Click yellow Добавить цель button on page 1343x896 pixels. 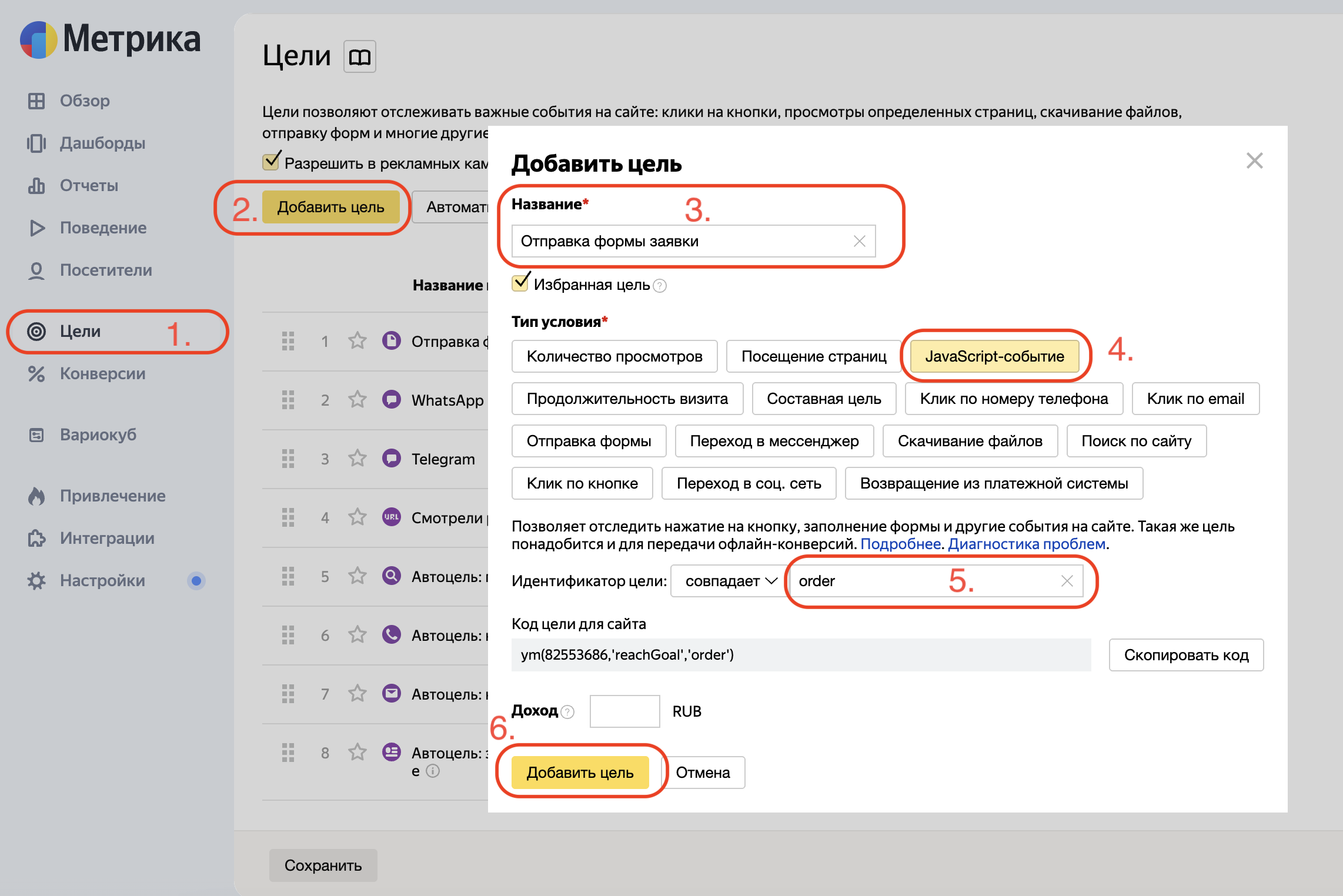(x=330, y=207)
